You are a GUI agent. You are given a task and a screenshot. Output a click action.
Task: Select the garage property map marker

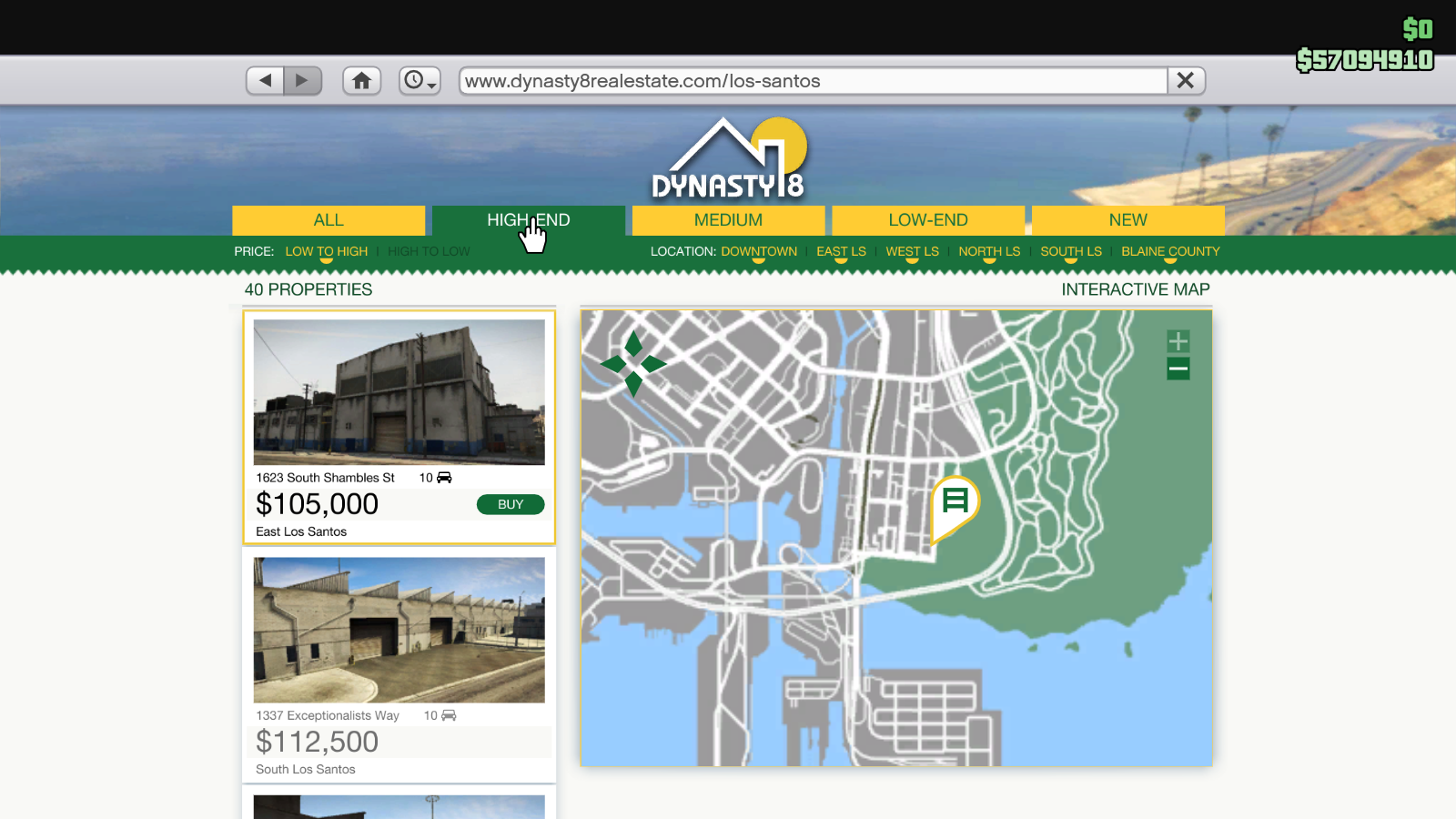[x=955, y=506]
